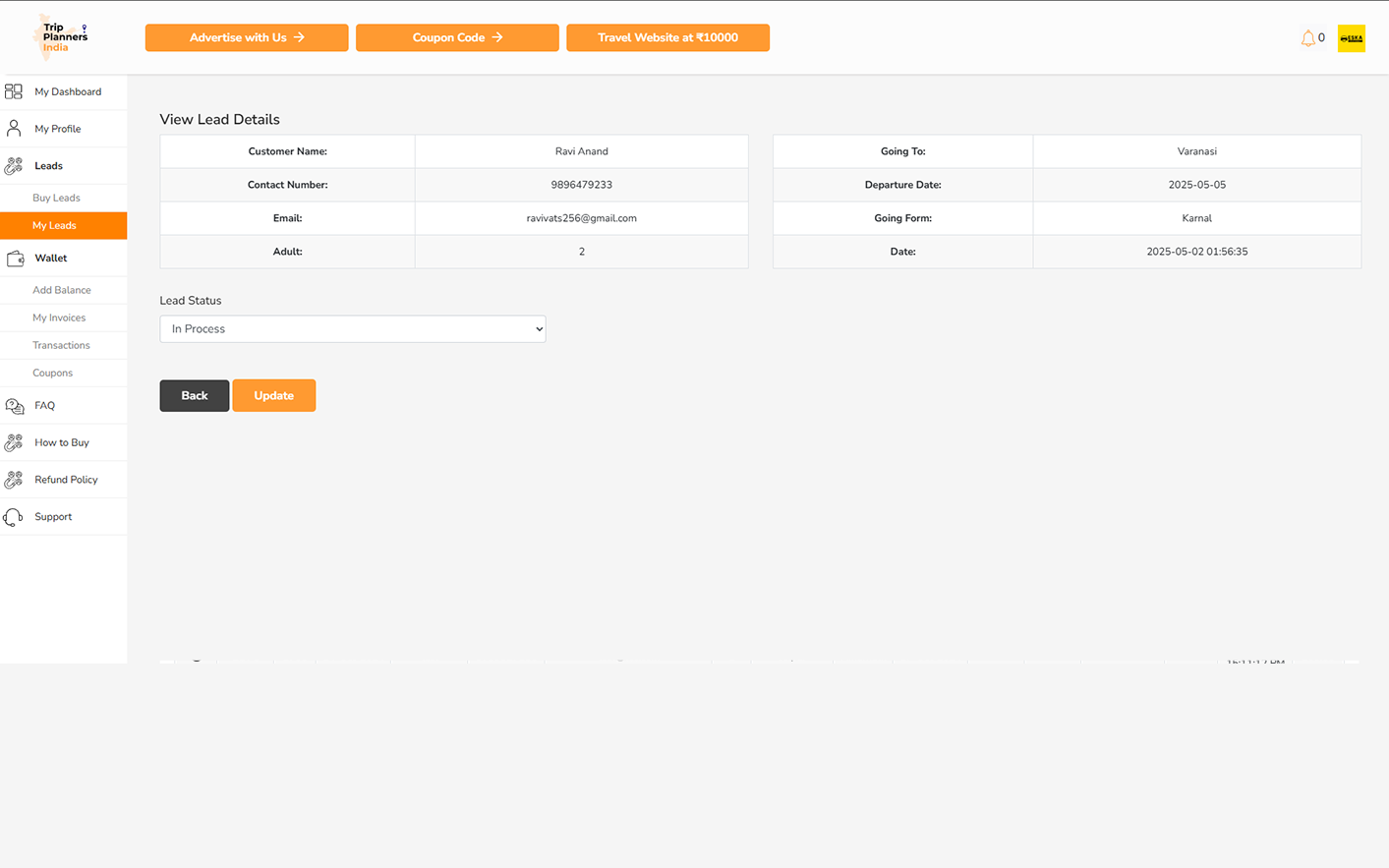Screen dimensions: 1389x868
Task: Click the Wallet icon in sidebar
Action: pyautogui.click(x=15, y=259)
